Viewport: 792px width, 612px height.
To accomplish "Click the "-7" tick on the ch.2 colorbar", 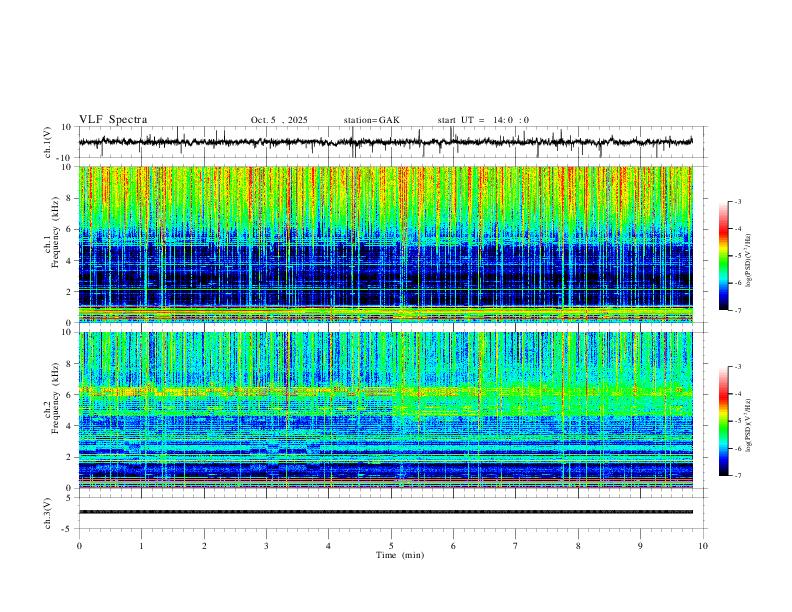I will 737,475.
